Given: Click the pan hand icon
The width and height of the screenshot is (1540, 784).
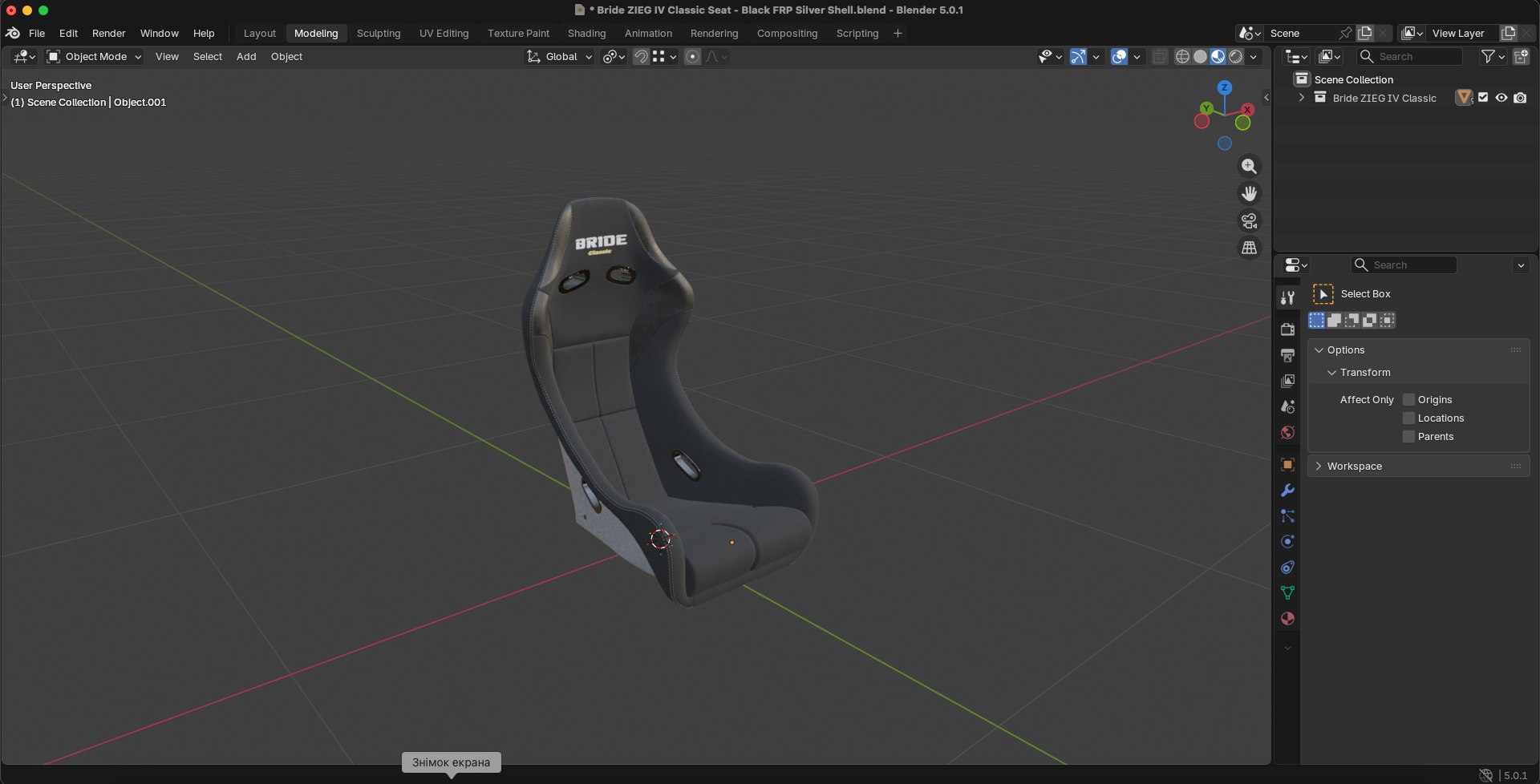Looking at the screenshot, I should click(x=1249, y=193).
